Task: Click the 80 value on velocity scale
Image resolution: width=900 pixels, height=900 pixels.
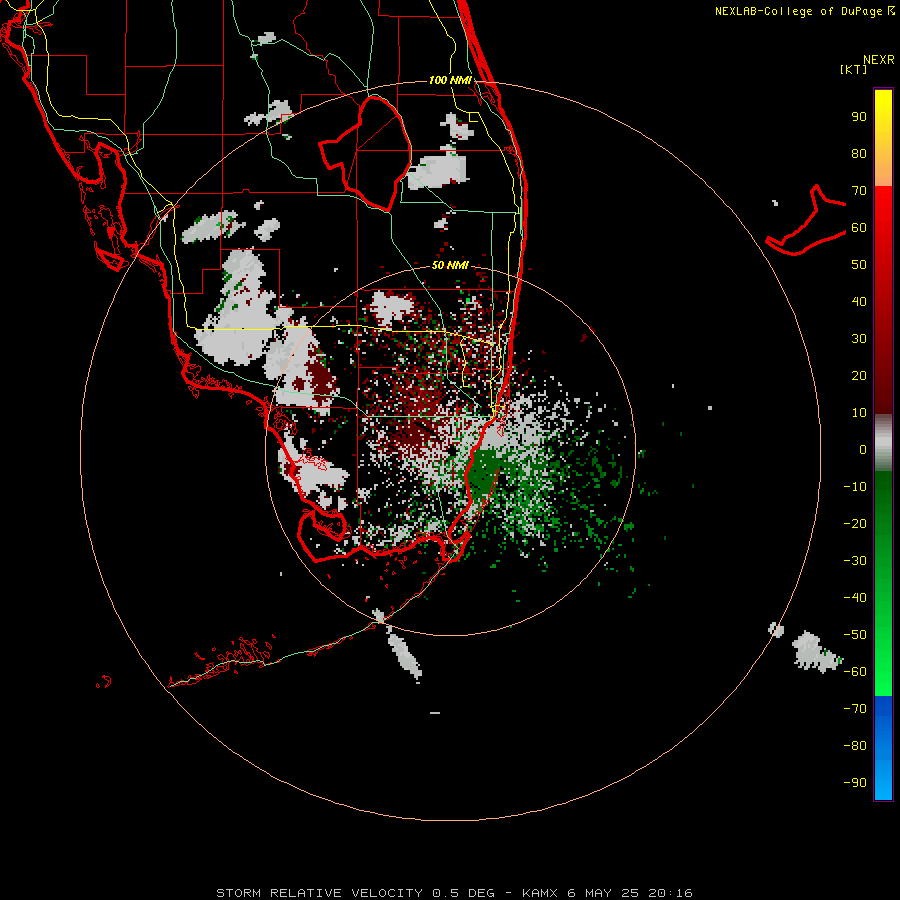Action: 859,154
